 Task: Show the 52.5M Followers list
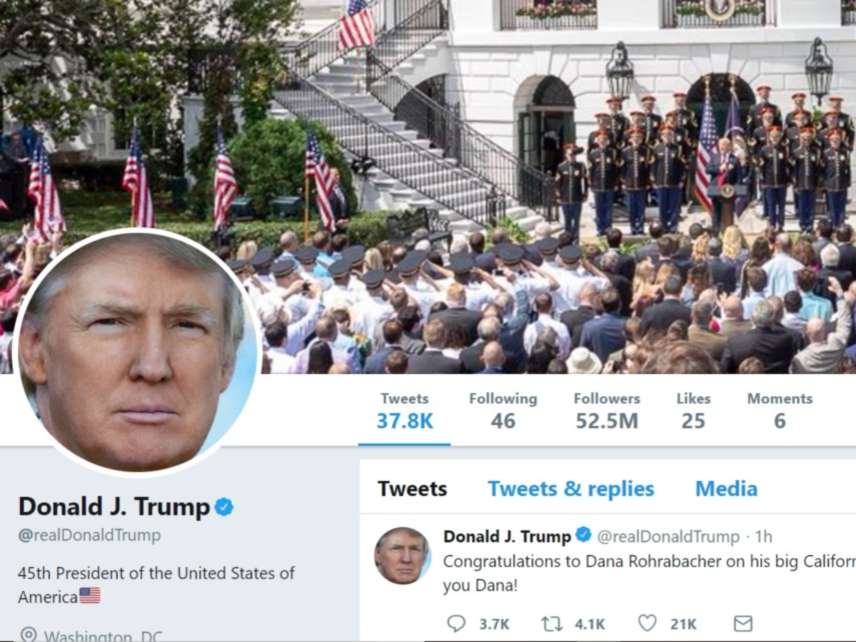(607, 411)
